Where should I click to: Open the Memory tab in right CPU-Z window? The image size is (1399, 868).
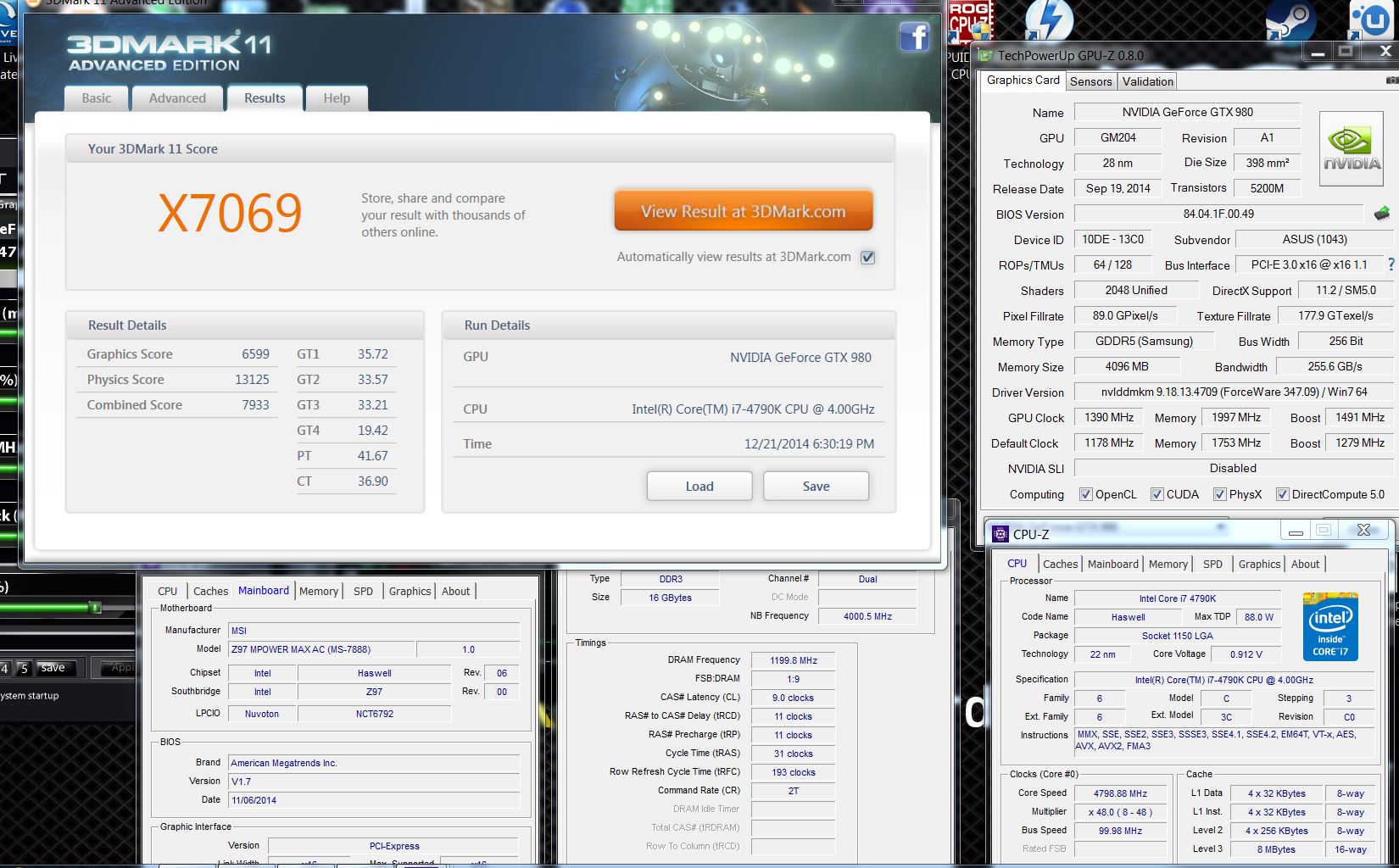pyautogui.click(x=1168, y=564)
